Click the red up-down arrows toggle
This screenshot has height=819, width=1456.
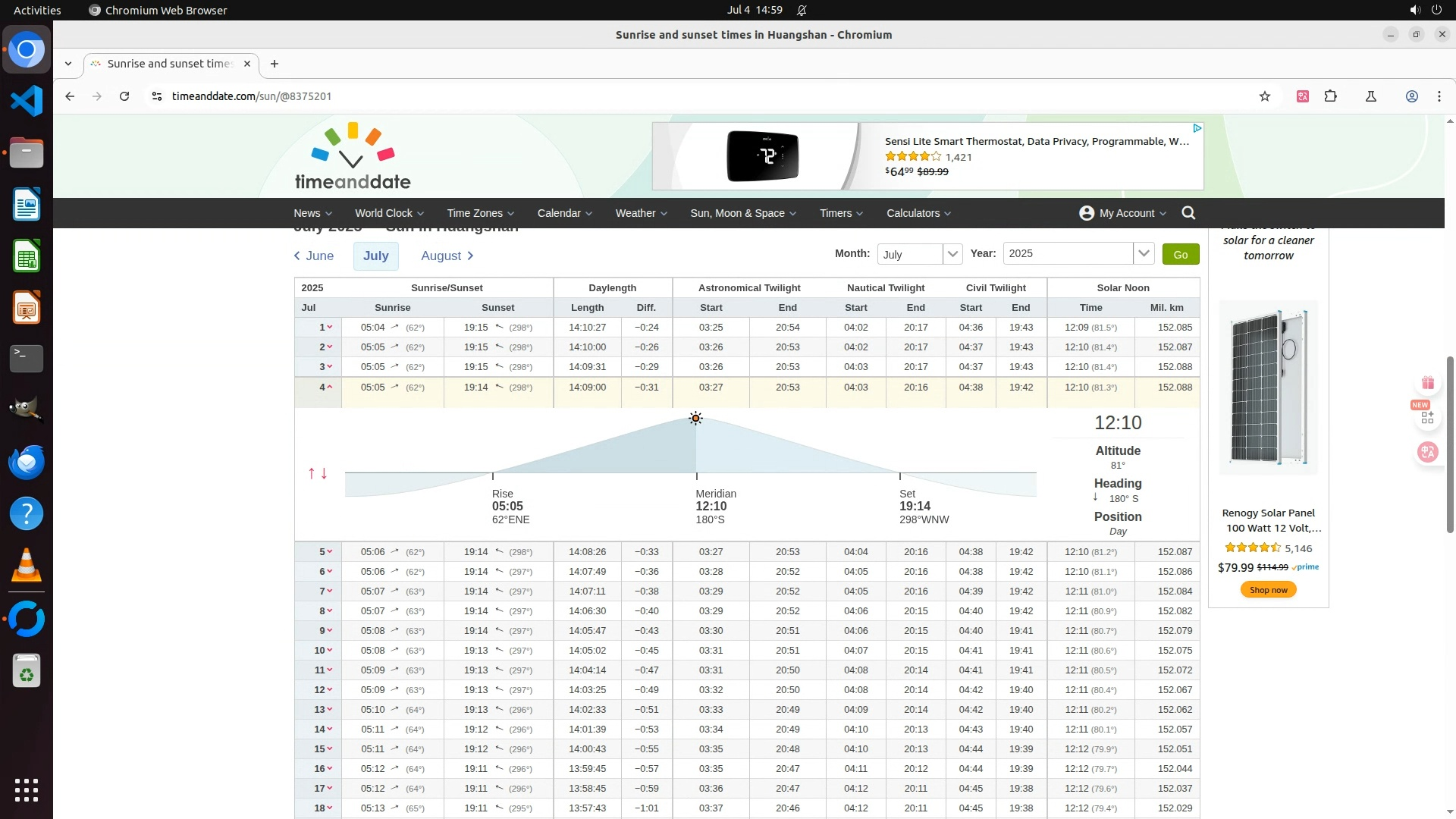click(318, 473)
